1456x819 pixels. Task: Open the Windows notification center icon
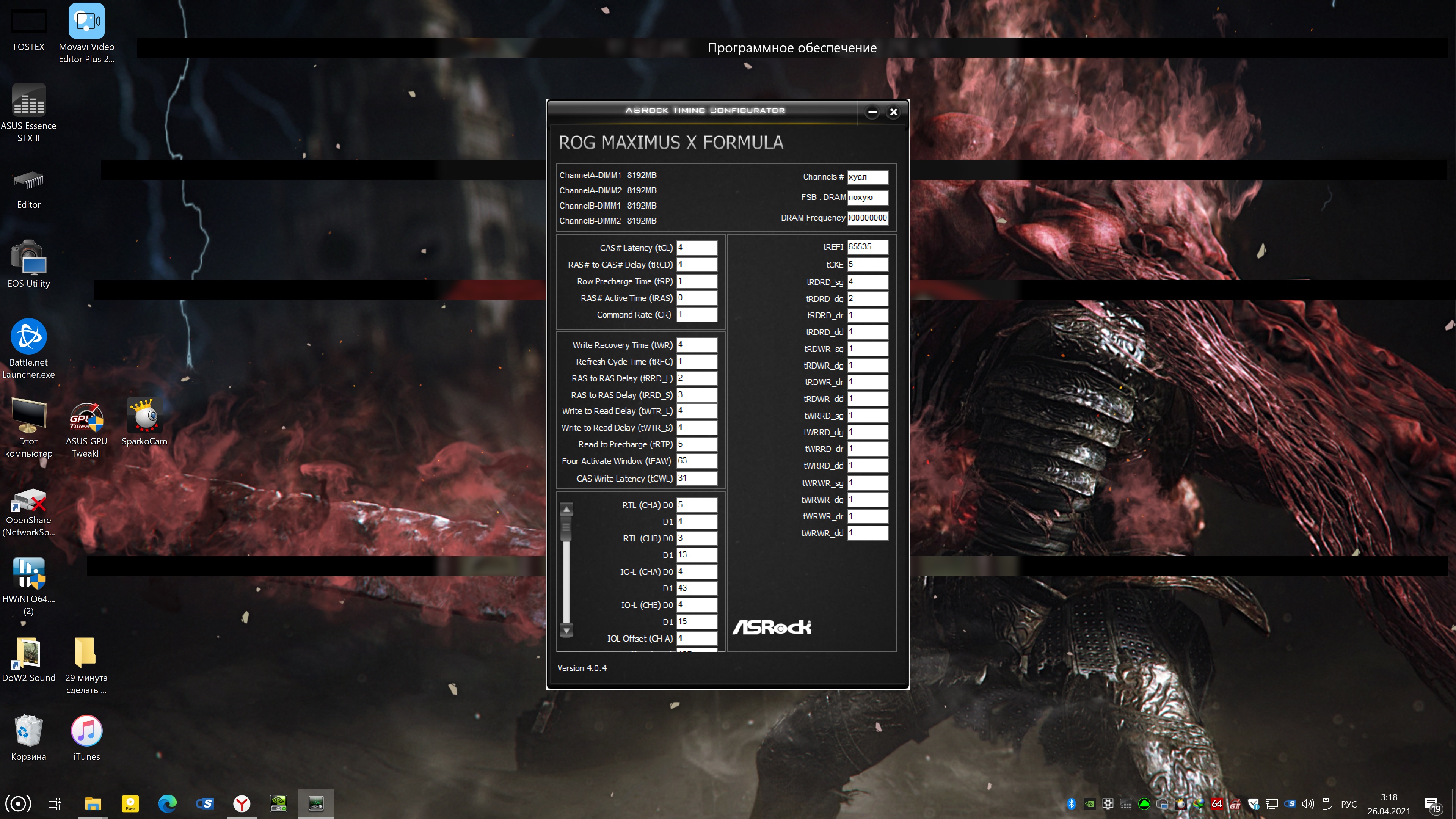point(1432,804)
